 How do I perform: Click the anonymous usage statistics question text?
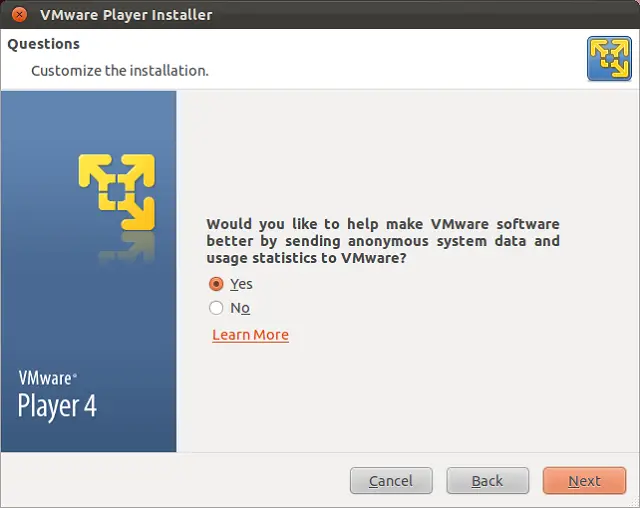click(383, 241)
